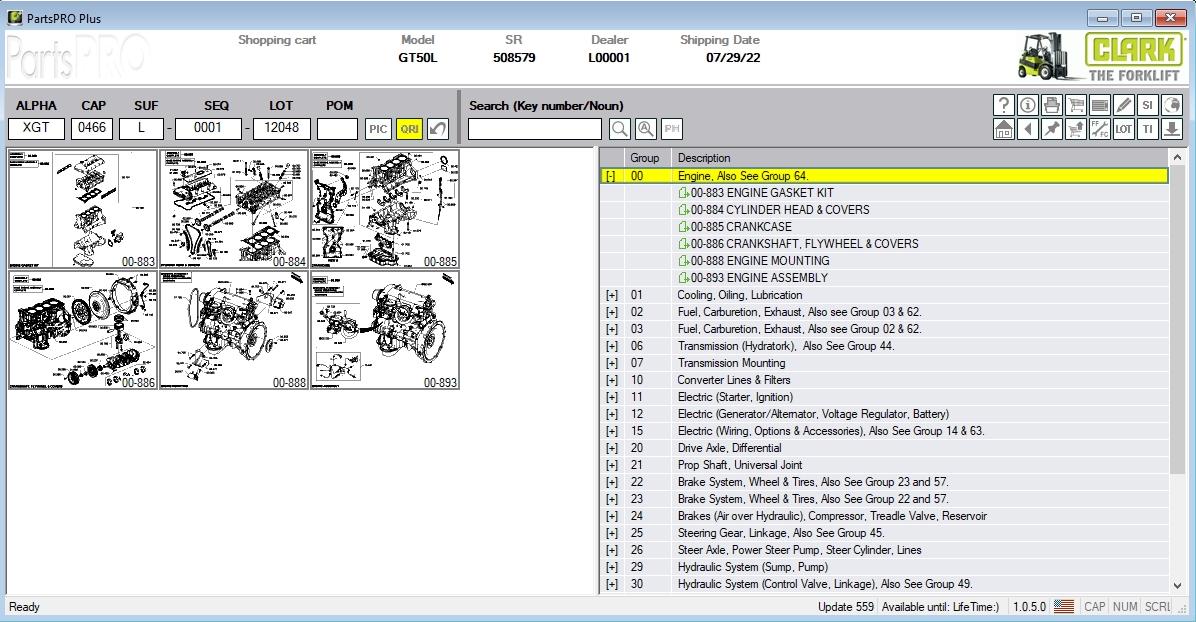Click the pencil edit icon
Image resolution: width=1196 pixels, height=622 pixels.
tap(1124, 105)
